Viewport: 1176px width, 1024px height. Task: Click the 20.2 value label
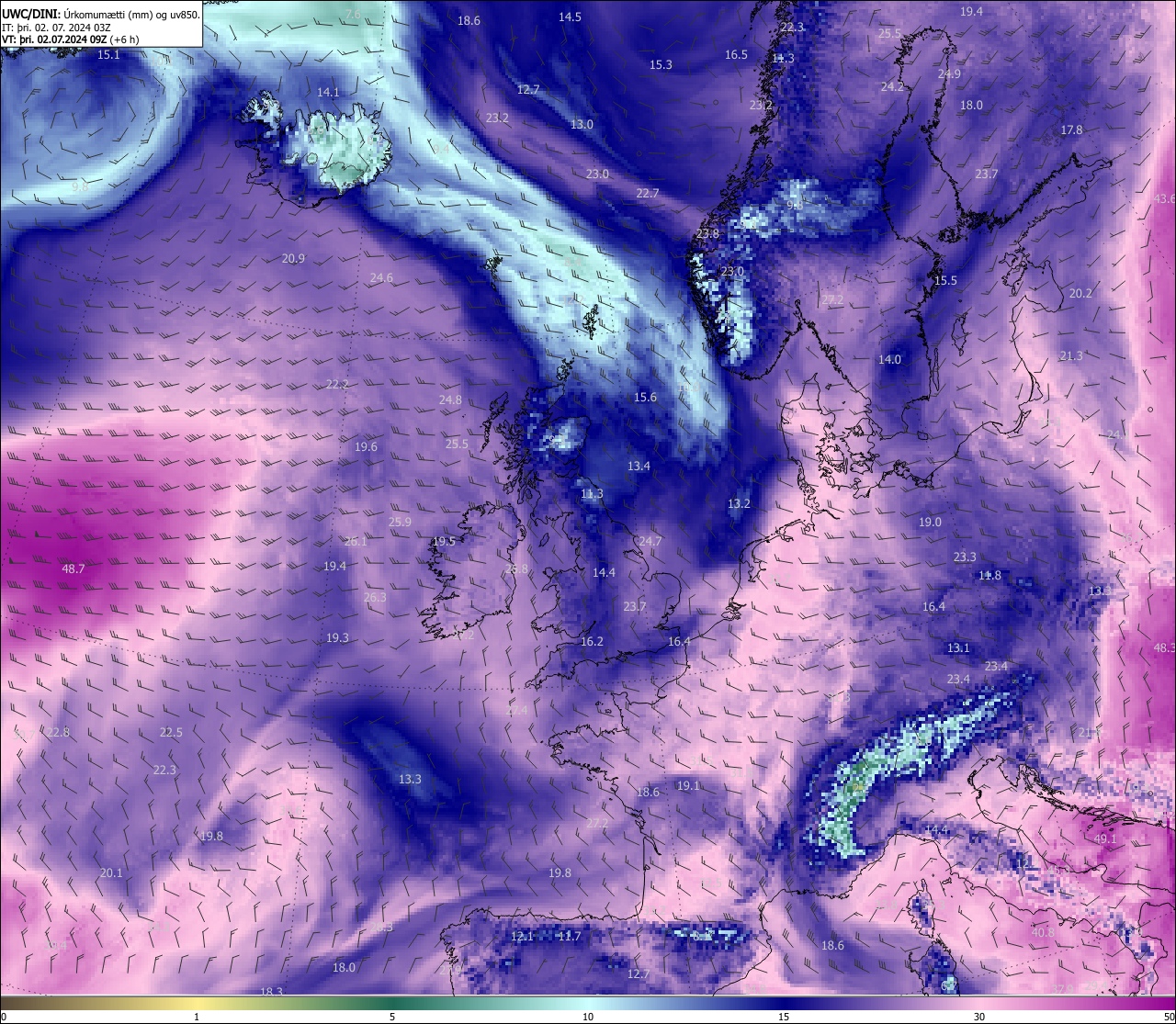(x=1080, y=293)
